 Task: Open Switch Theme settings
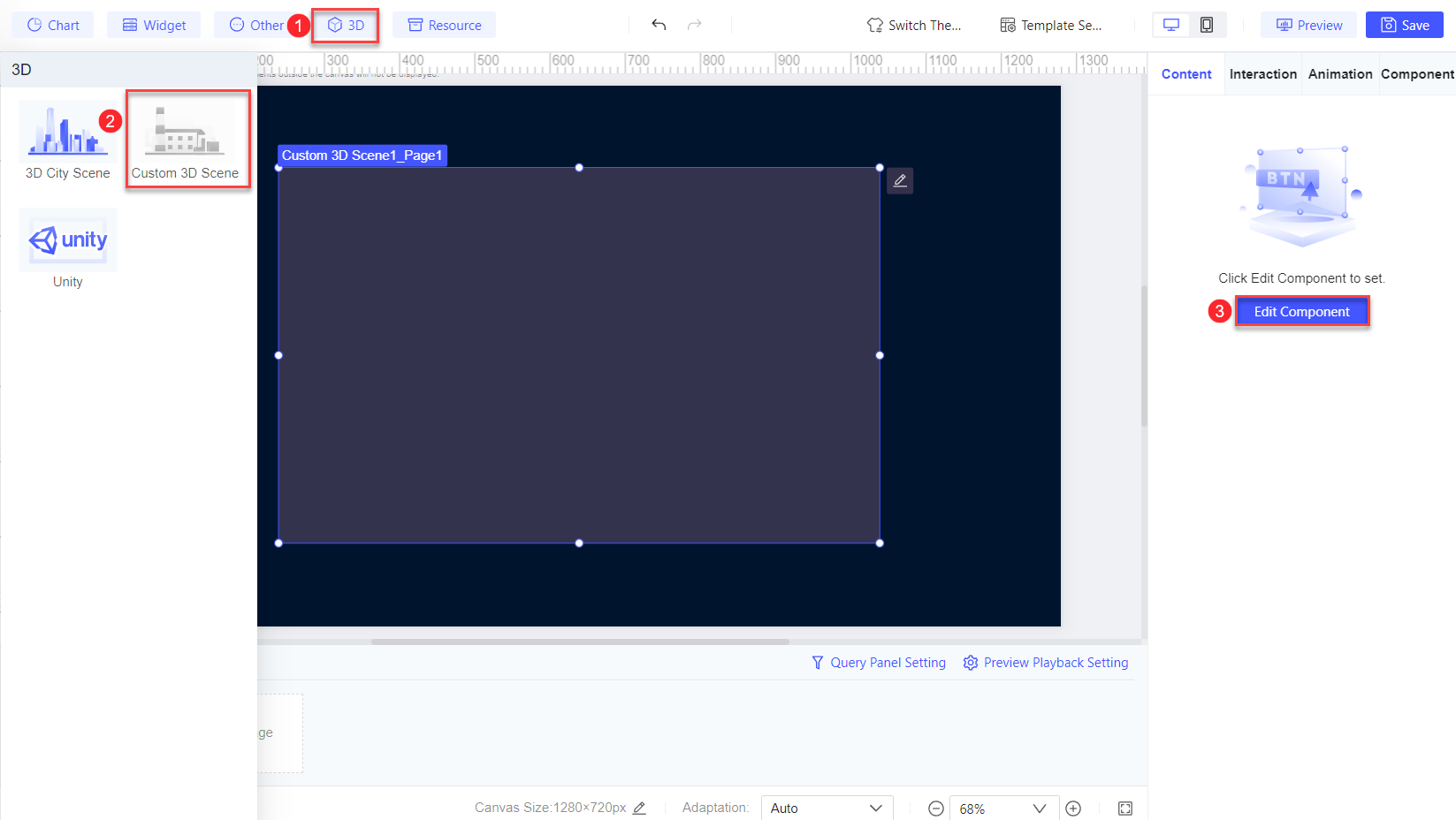tap(914, 25)
